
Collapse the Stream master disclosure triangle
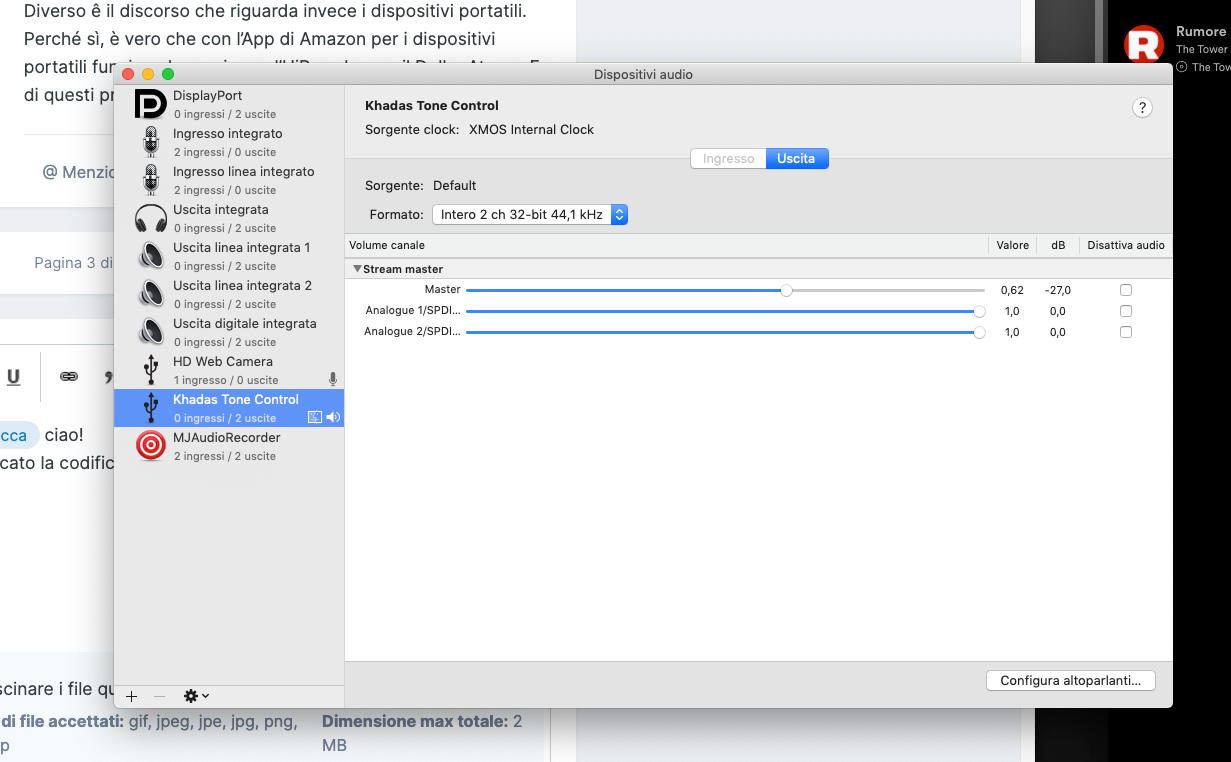357,269
